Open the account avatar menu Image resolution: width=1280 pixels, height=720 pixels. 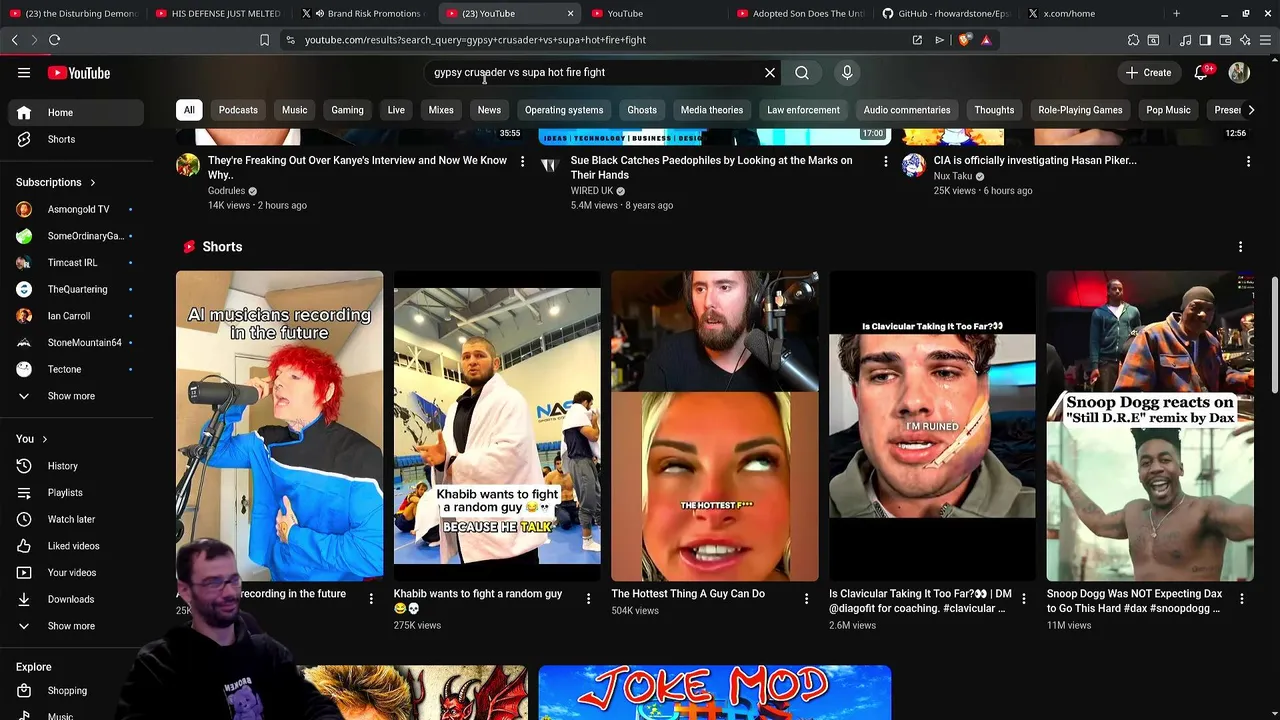coord(1239,72)
